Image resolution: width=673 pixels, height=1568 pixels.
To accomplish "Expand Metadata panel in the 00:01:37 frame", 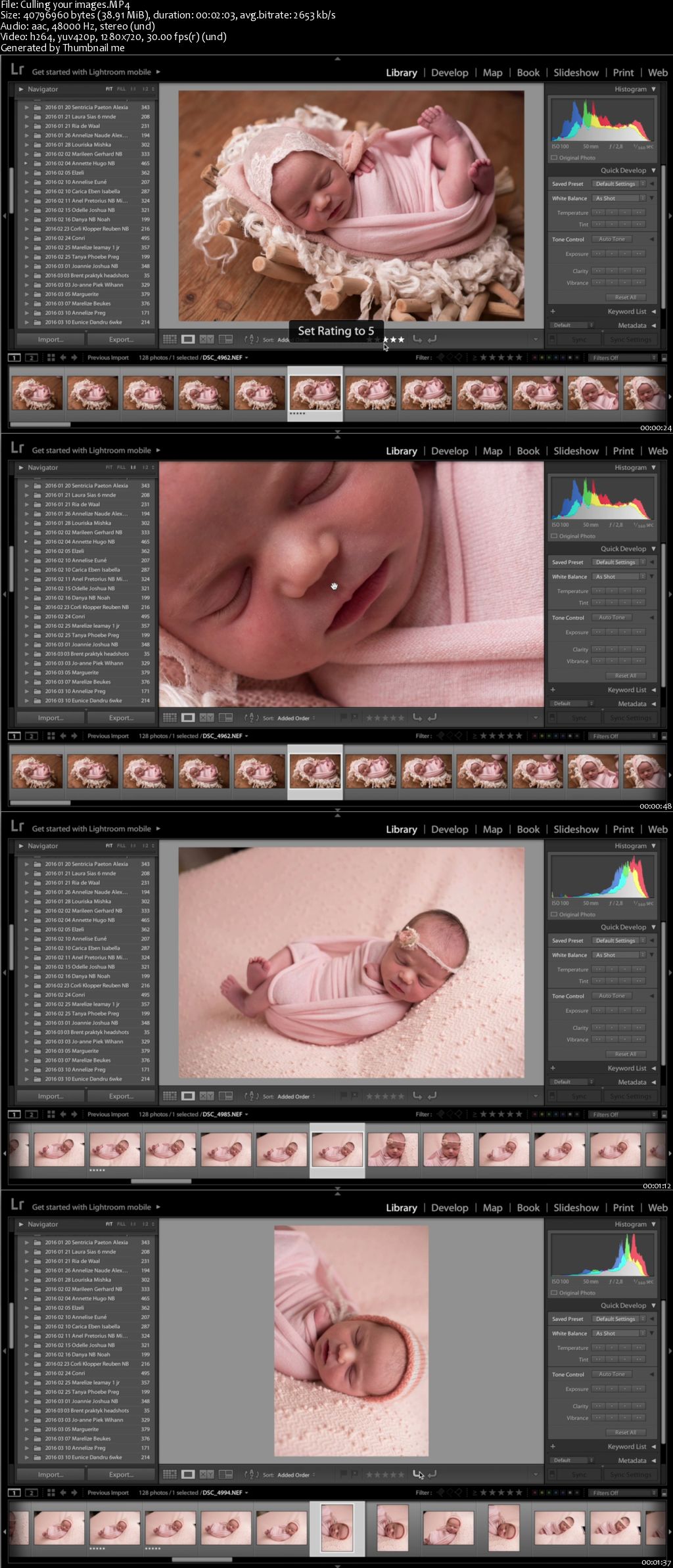I will [653, 1460].
